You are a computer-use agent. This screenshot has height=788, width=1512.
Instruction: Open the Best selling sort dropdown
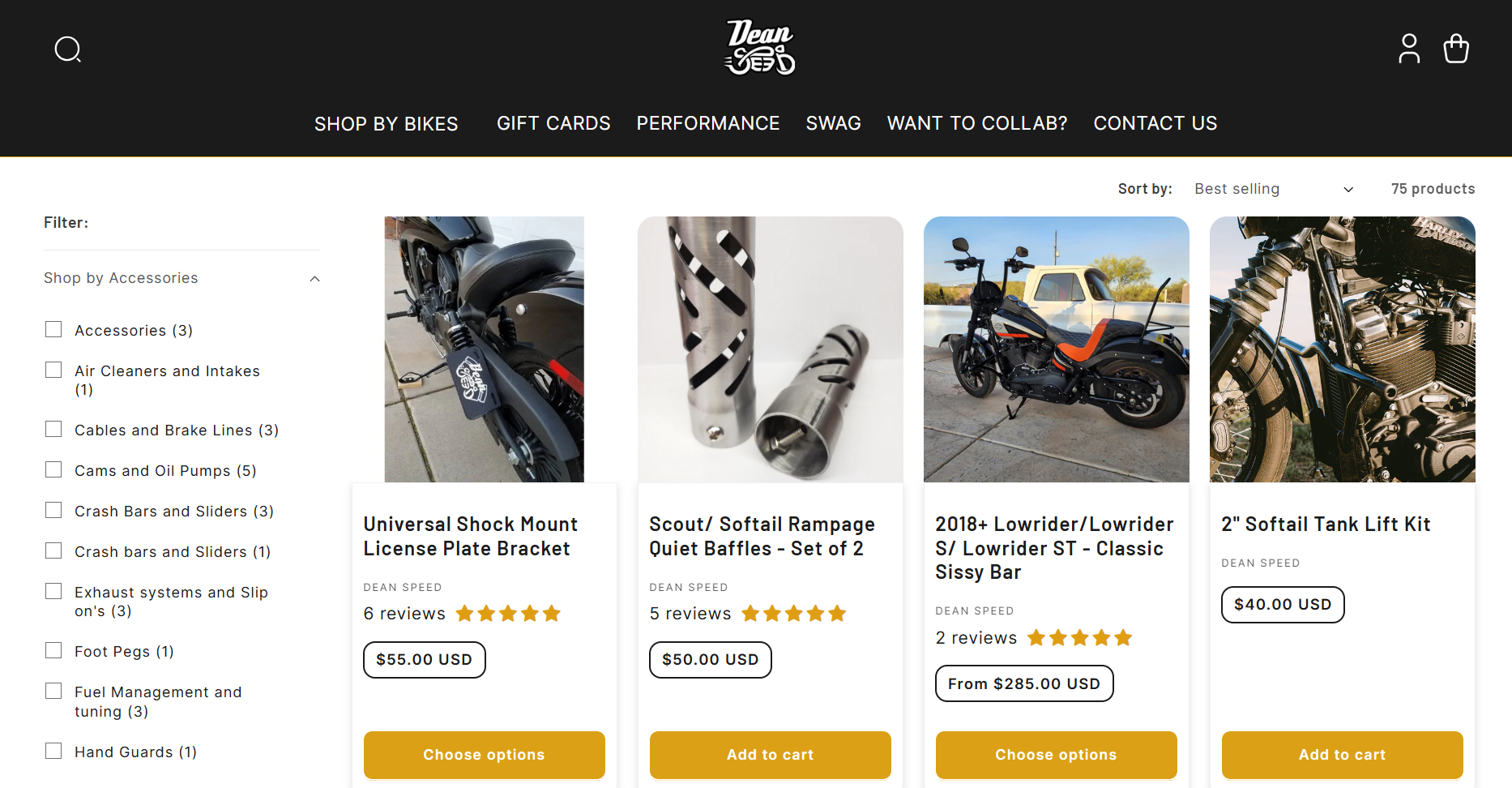(1272, 189)
